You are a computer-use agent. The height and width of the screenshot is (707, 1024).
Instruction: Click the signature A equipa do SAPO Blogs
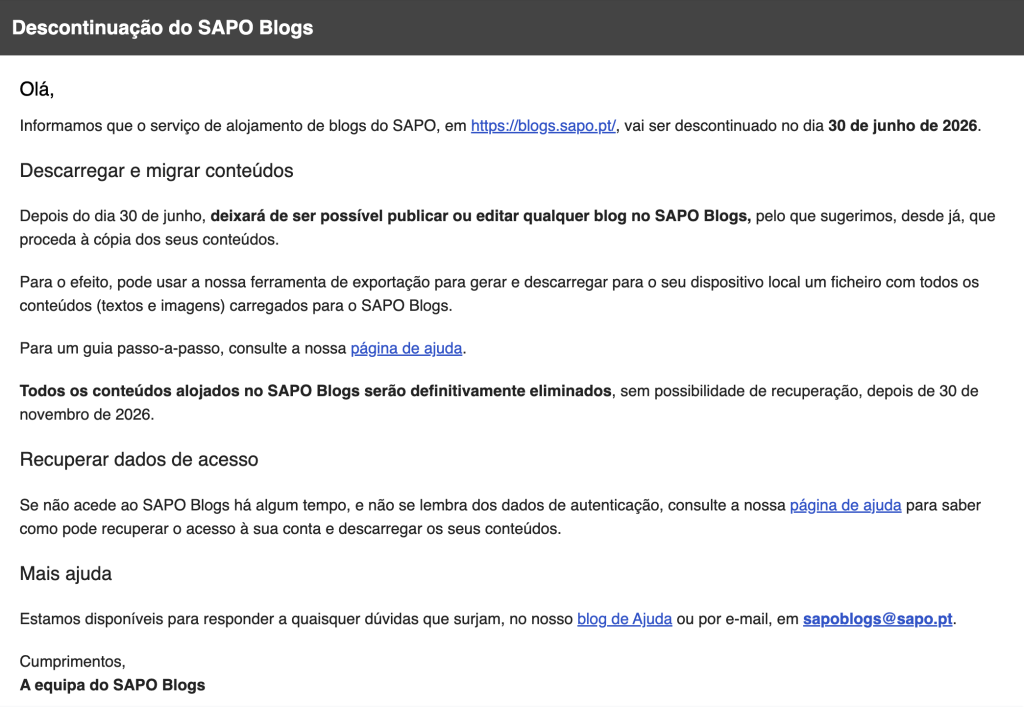pyautogui.click(x=112, y=685)
